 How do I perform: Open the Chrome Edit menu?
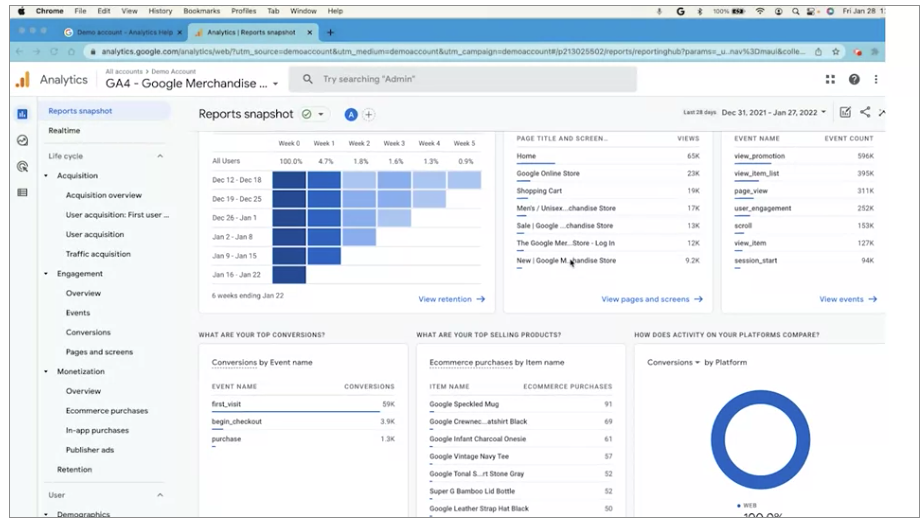104,11
